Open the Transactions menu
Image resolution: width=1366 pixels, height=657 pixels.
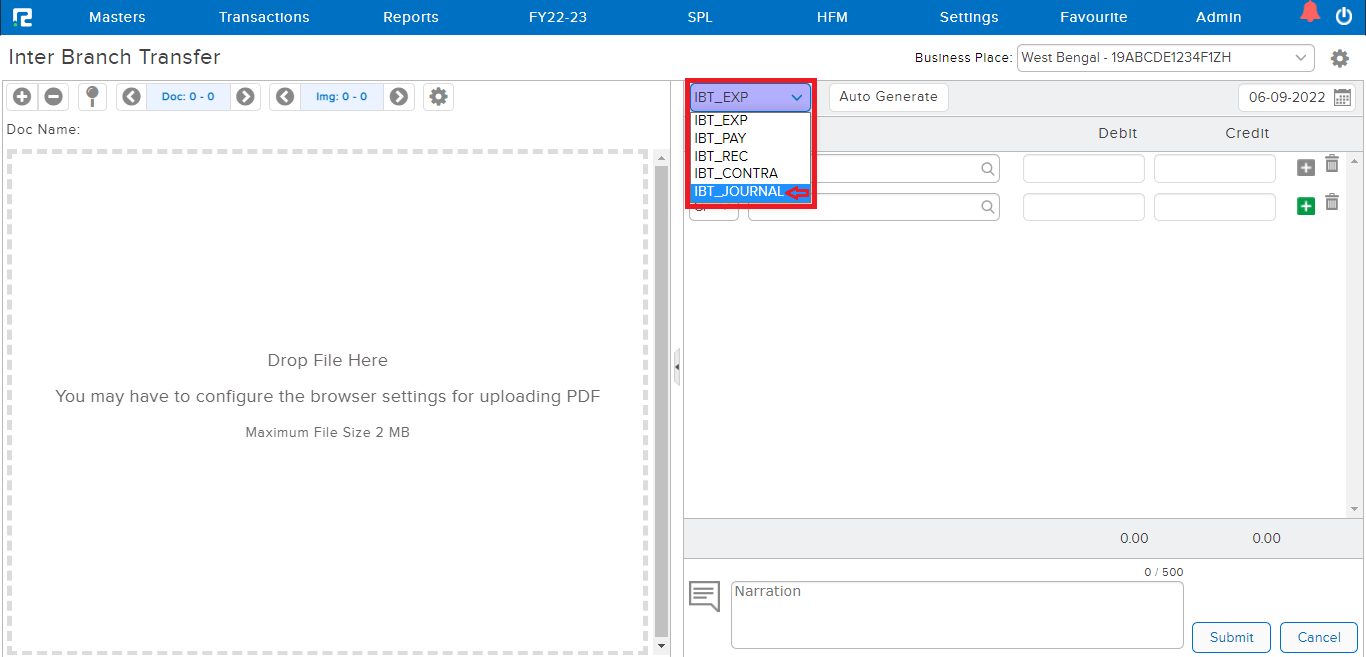(x=264, y=17)
